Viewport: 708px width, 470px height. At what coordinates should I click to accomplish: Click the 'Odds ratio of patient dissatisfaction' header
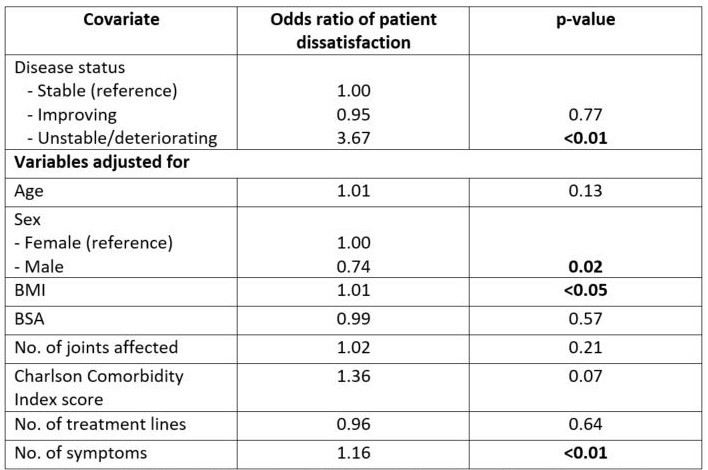coord(343,29)
